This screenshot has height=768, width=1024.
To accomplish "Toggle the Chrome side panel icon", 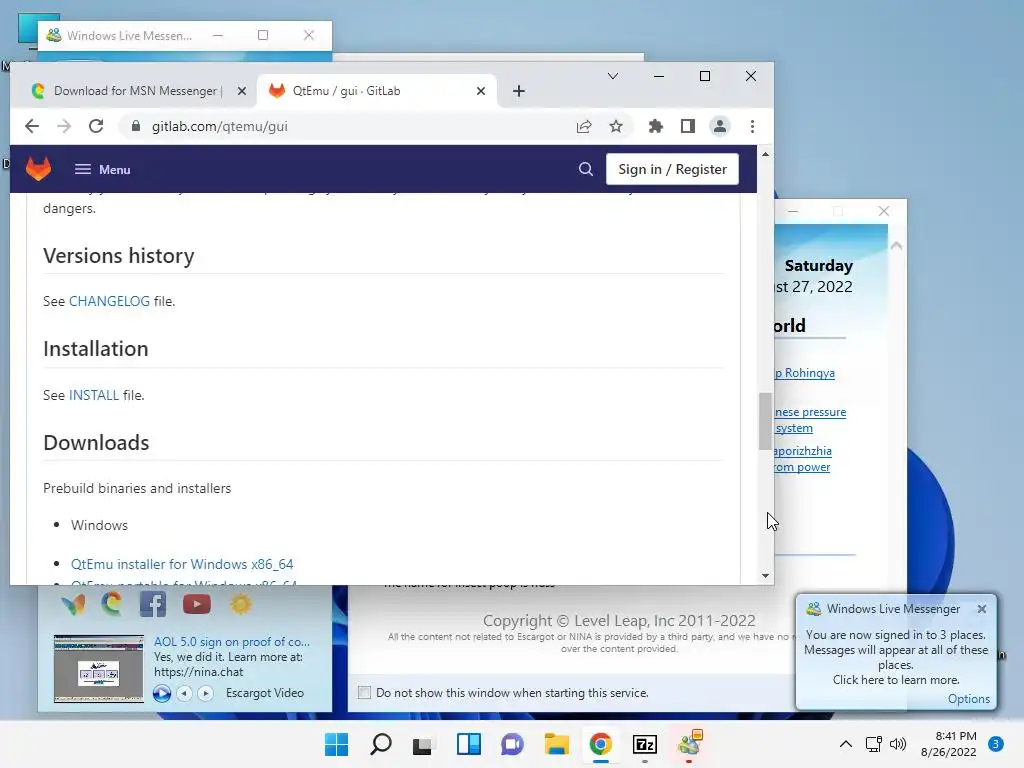I will [x=688, y=127].
